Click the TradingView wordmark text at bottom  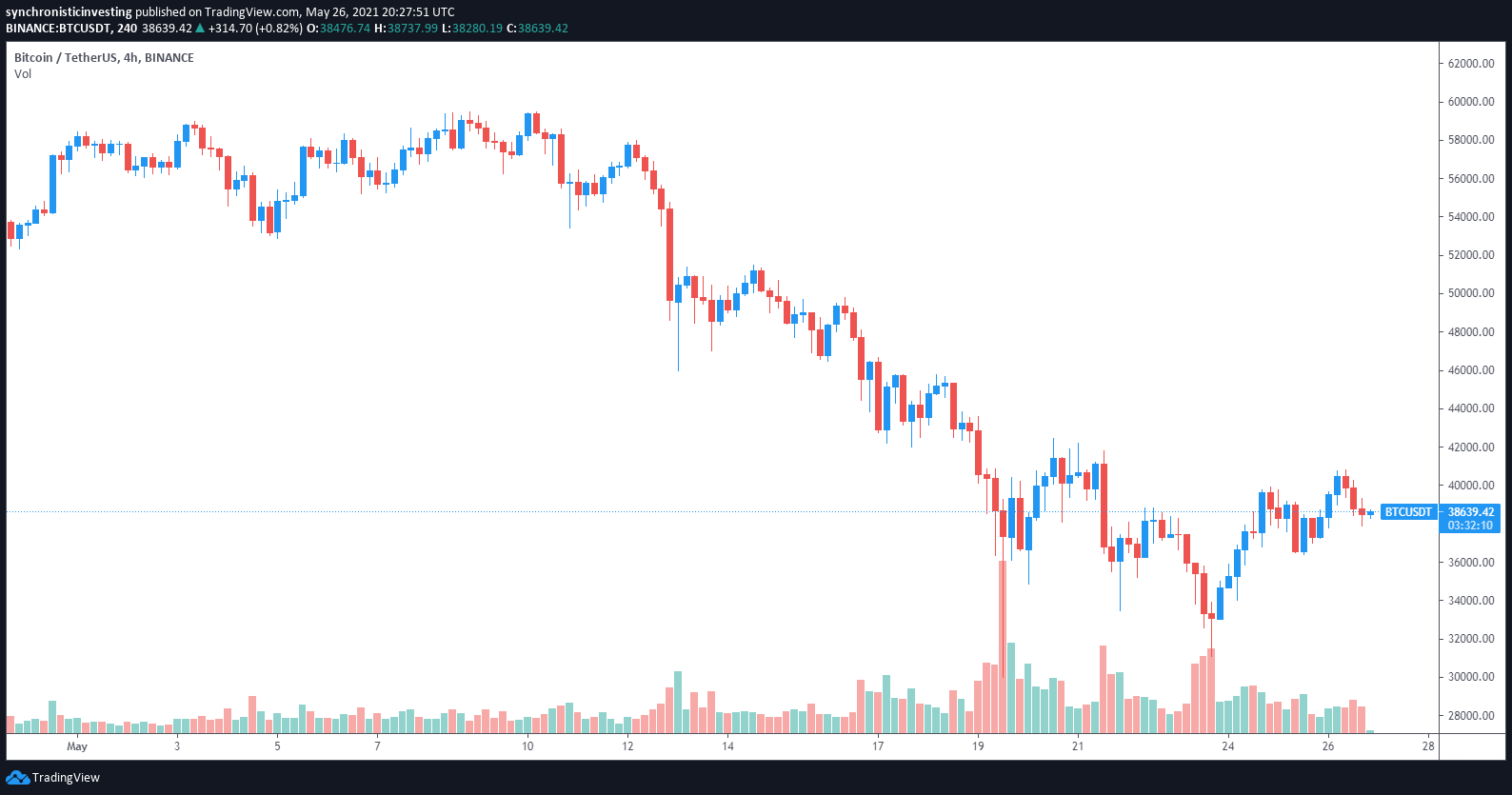[66, 778]
